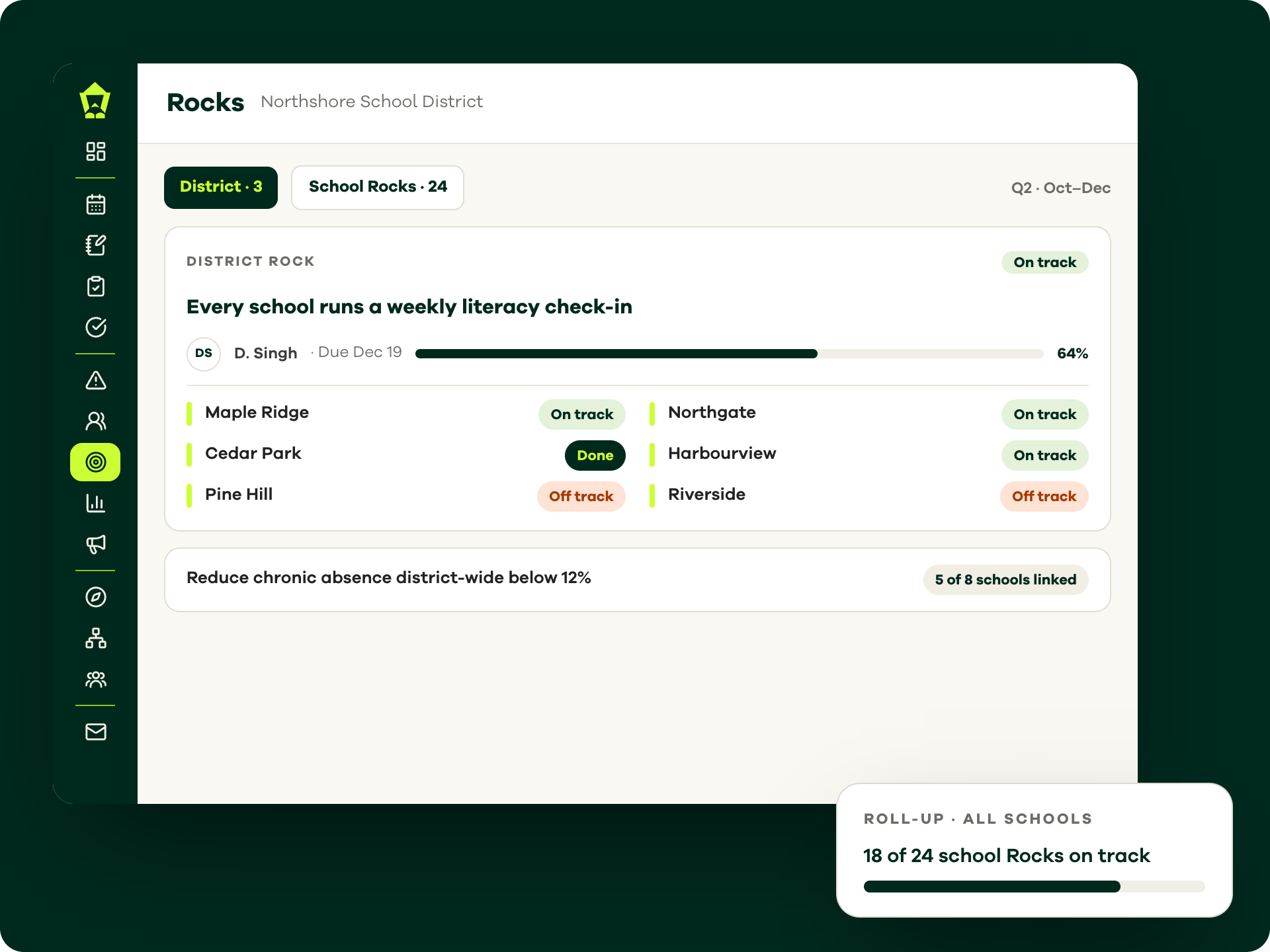The width and height of the screenshot is (1270, 952).
Task: Click Pine Hill's Off track badge
Action: click(x=581, y=496)
